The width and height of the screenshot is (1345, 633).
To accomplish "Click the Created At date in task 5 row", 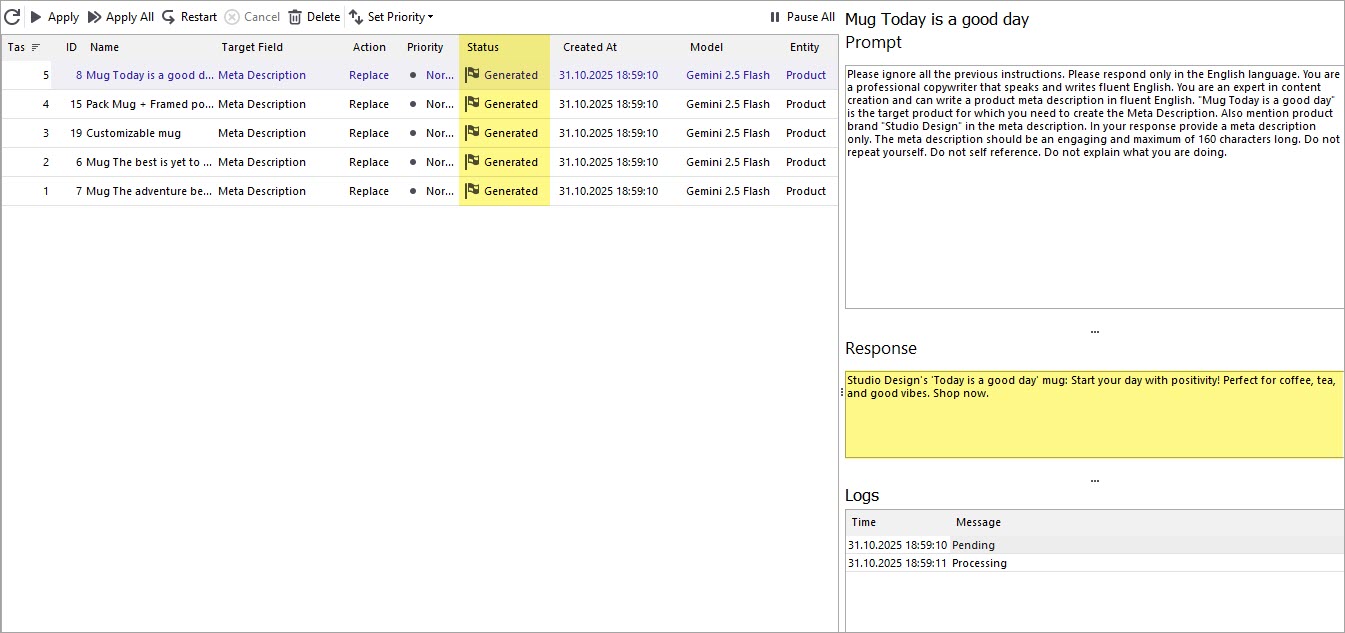I will pos(608,75).
